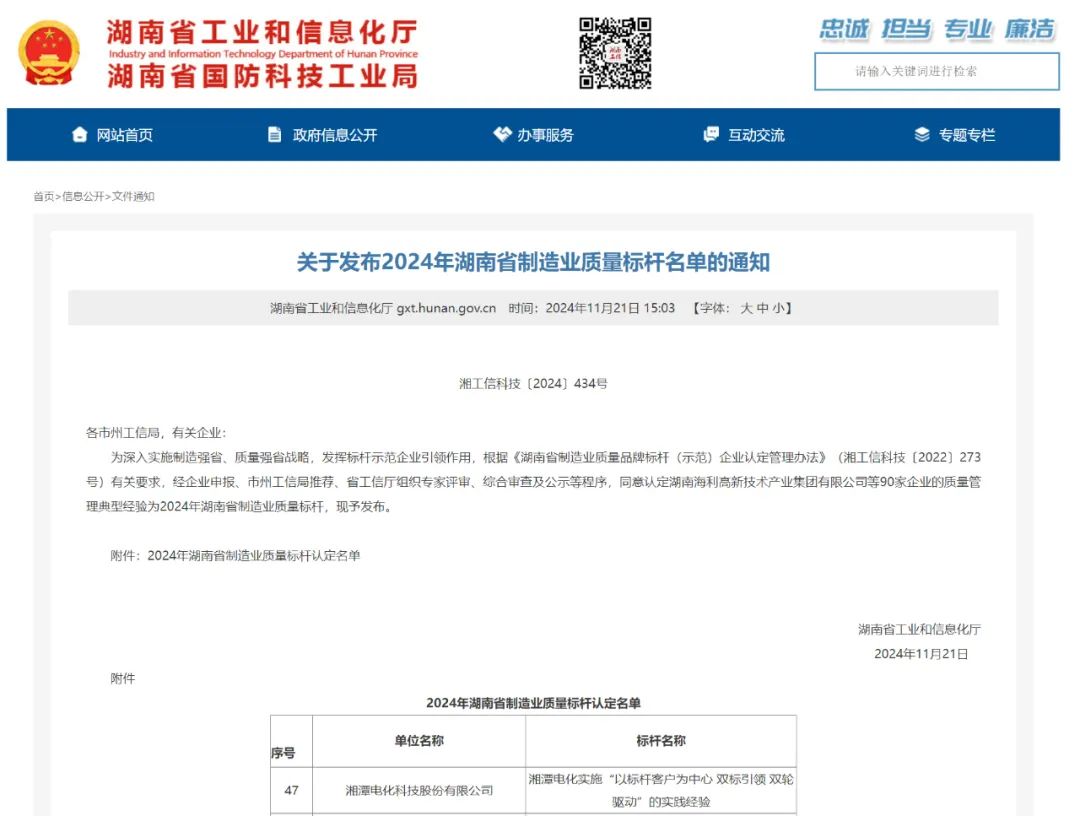Image resolution: width=1080 pixels, height=816 pixels.
Task: Click the document number 湘工信科技〔2024〕434号
Action: (533, 384)
